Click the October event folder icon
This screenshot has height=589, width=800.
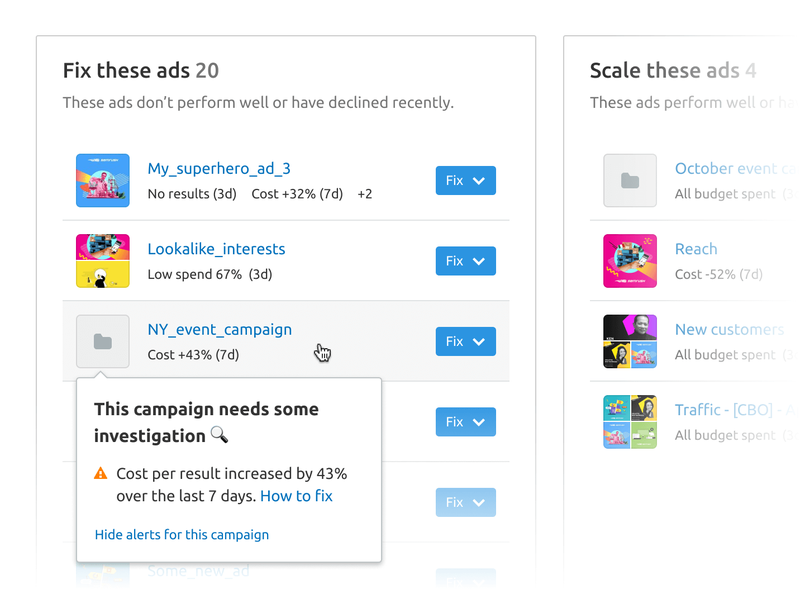[630, 181]
